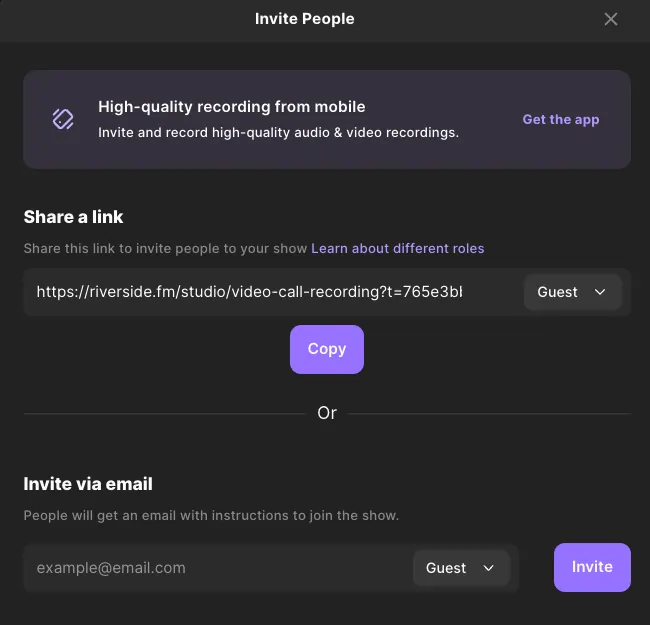Image resolution: width=650 pixels, height=625 pixels.
Task: Click the "Or" divider label
Action: pyautogui.click(x=327, y=413)
